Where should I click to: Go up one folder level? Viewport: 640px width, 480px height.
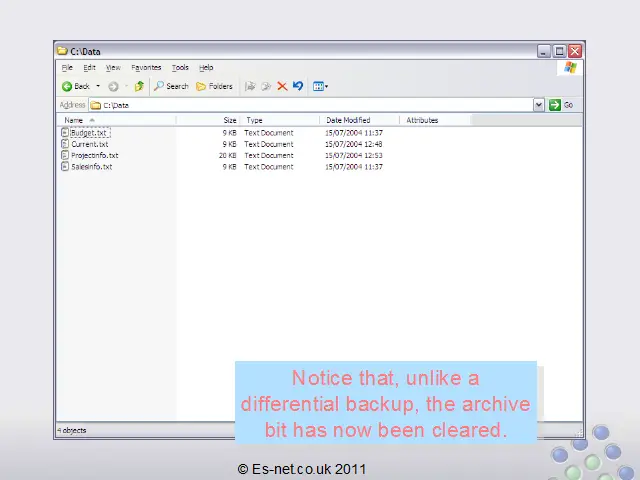pyautogui.click(x=139, y=87)
